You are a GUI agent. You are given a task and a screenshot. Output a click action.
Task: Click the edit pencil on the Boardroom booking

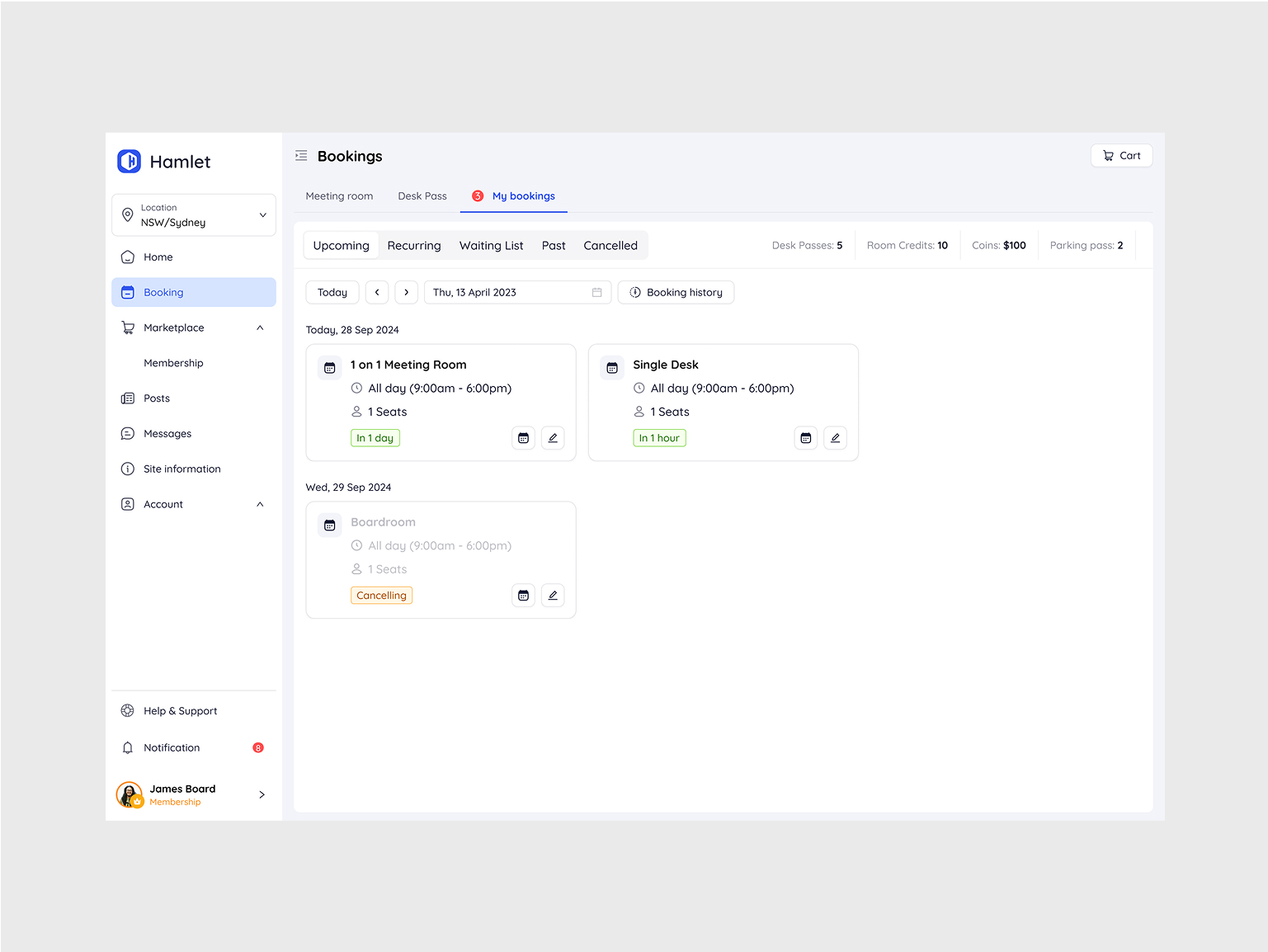[553, 595]
